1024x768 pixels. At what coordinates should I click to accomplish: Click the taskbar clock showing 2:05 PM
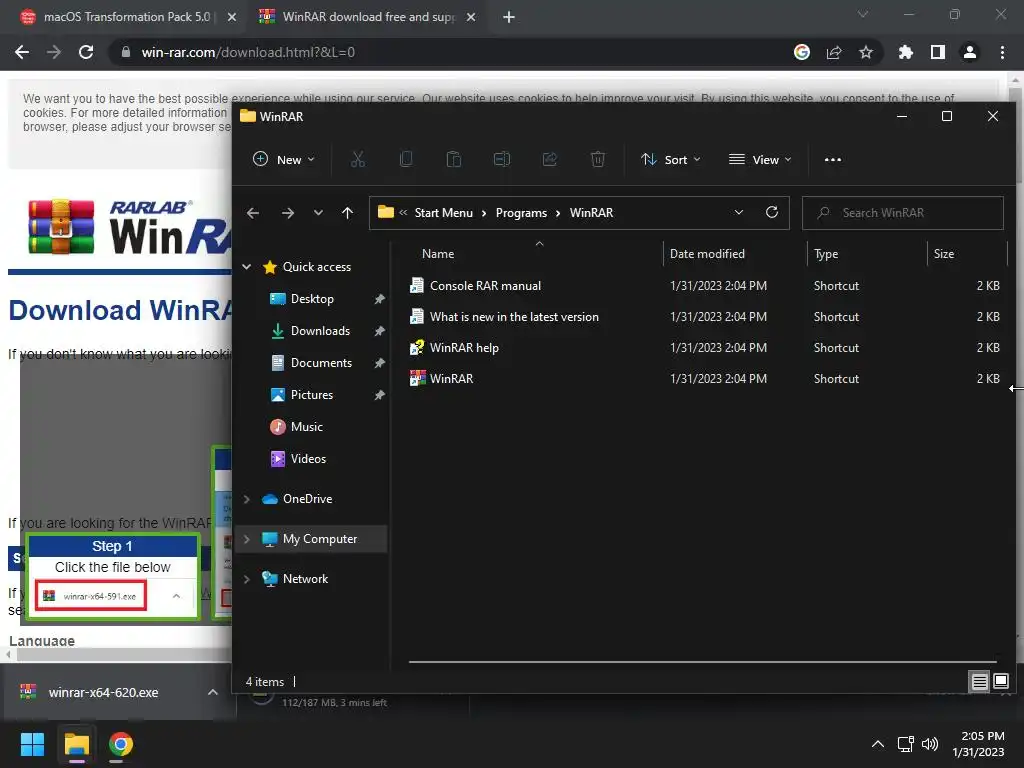[978, 744]
